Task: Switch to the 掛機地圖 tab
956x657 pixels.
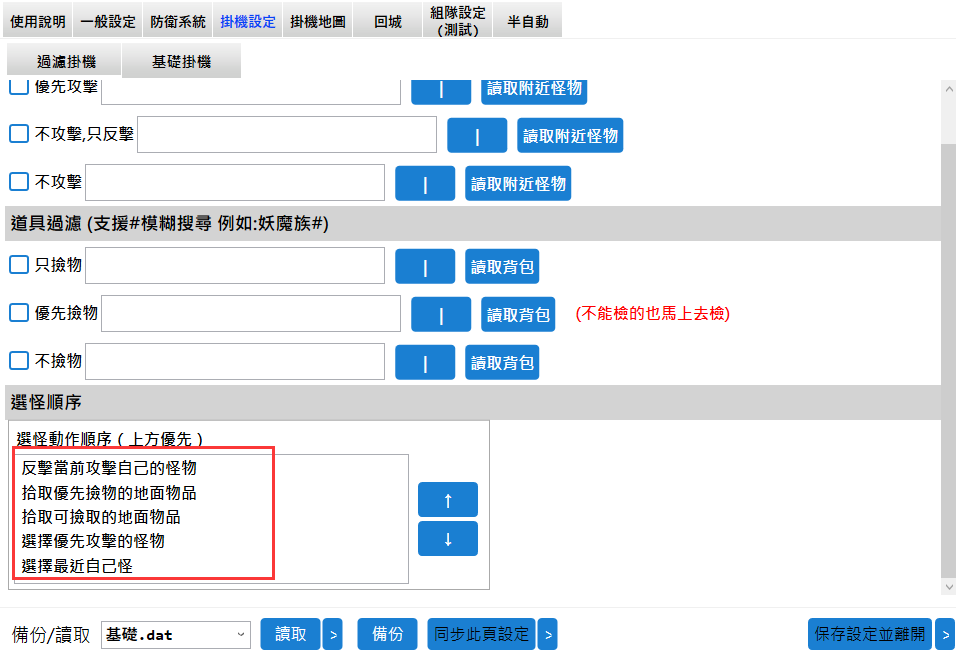Action: (x=317, y=21)
